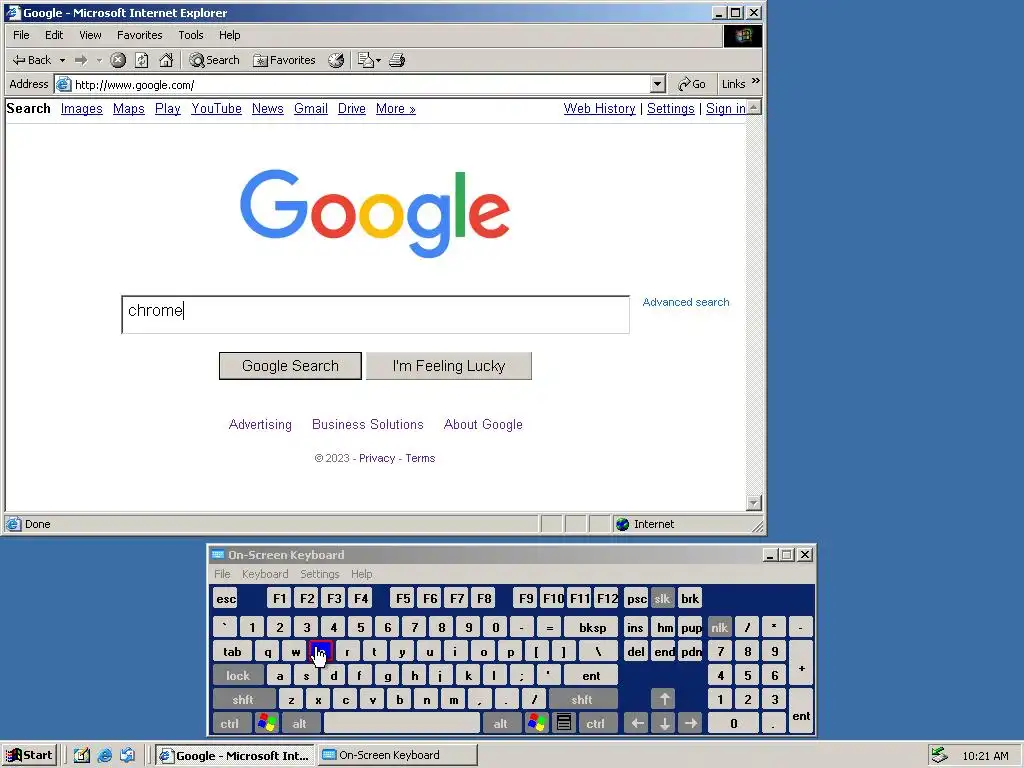Screen dimensions: 1024x768
Task: Click the up arrow key on On-Screen Keyboard
Action: 664,699
